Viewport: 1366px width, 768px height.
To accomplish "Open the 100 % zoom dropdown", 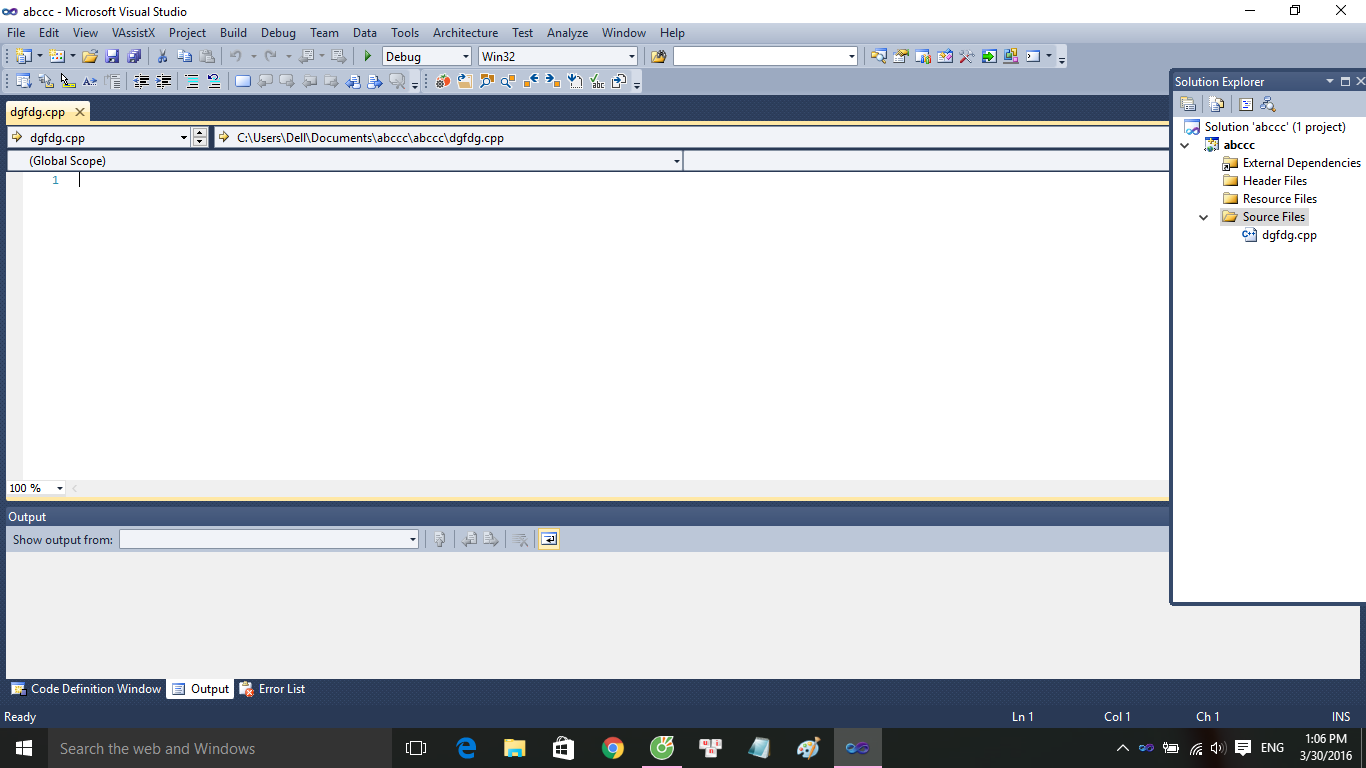I will pyautogui.click(x=60, y=488).
